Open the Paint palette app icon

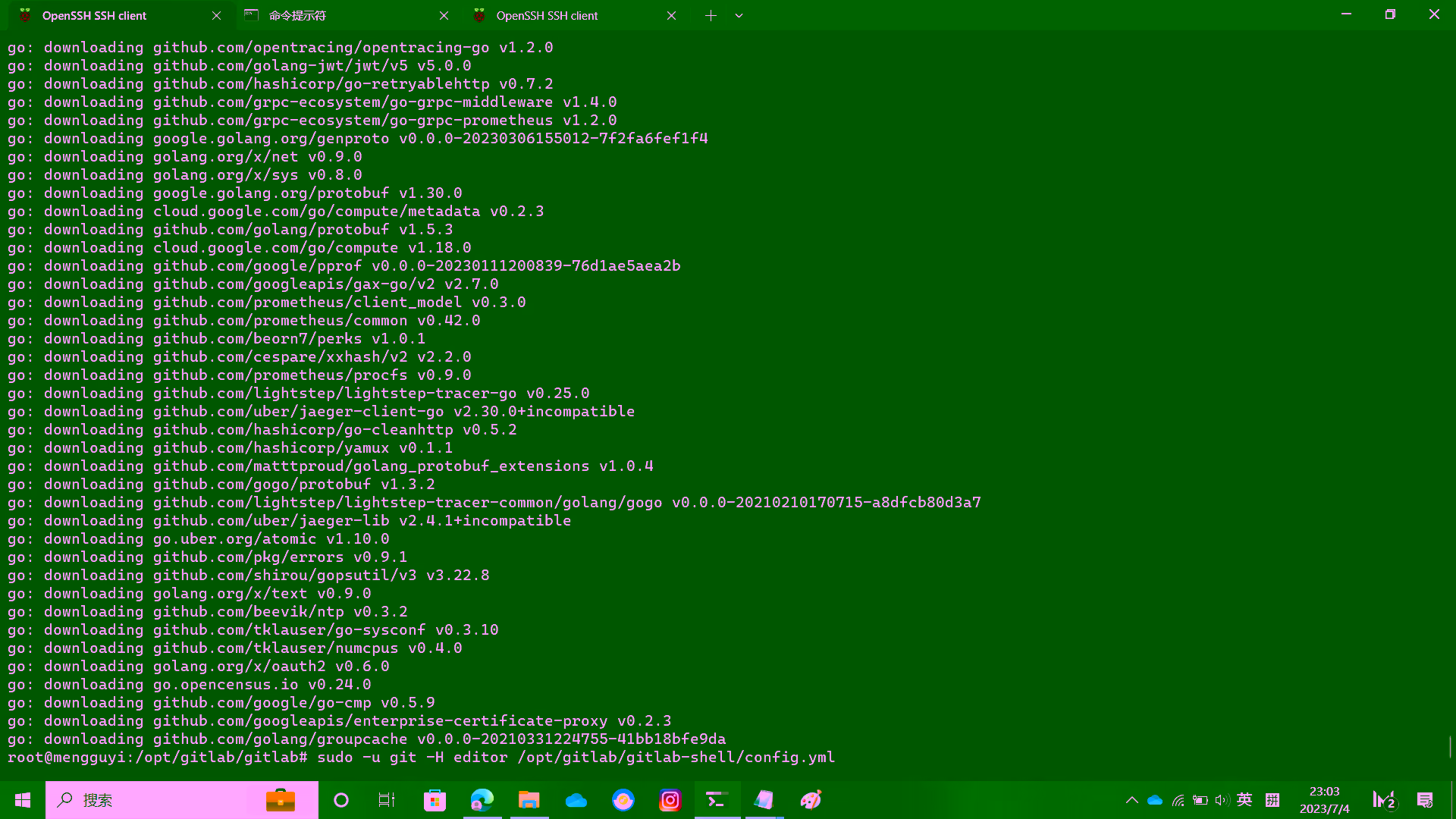point(811,800)
